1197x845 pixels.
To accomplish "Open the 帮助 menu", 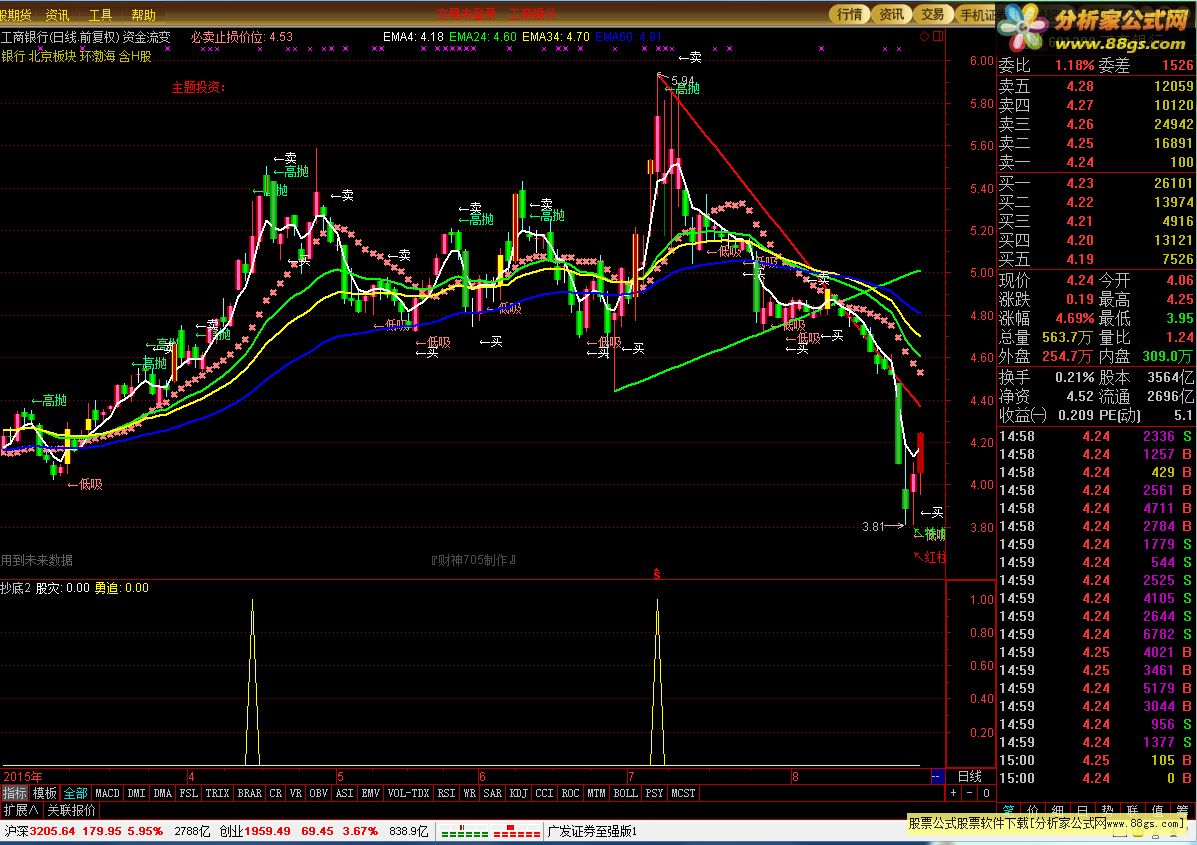I will point(143,15).
